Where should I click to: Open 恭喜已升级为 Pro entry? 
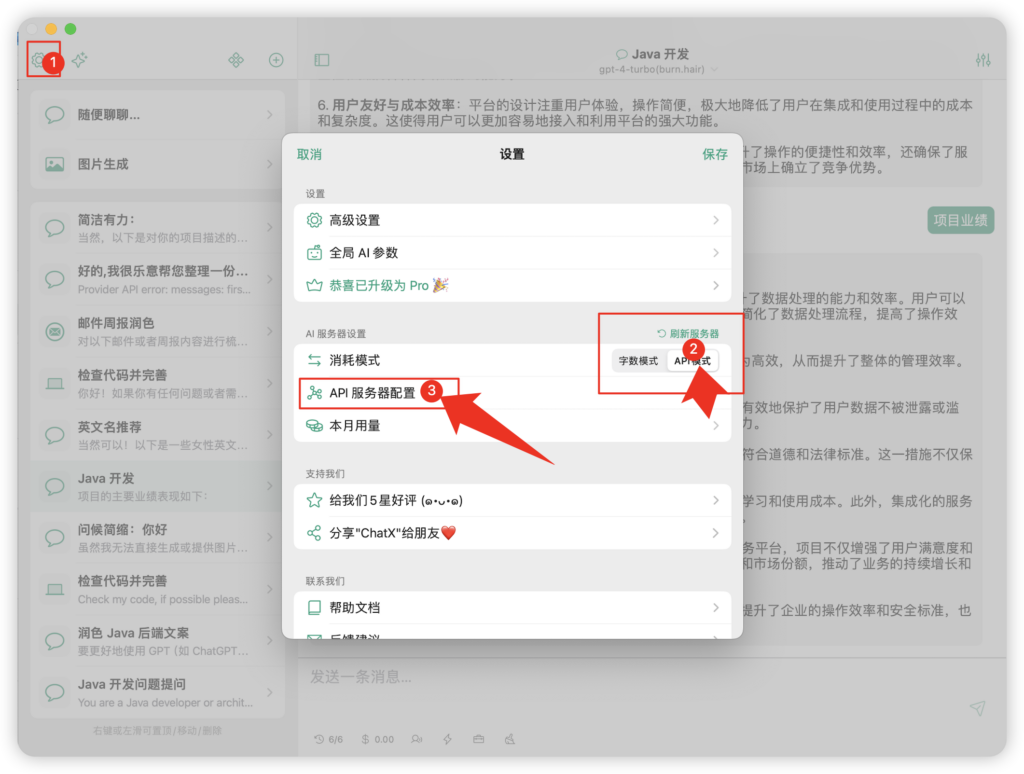(x=512, y=285)
